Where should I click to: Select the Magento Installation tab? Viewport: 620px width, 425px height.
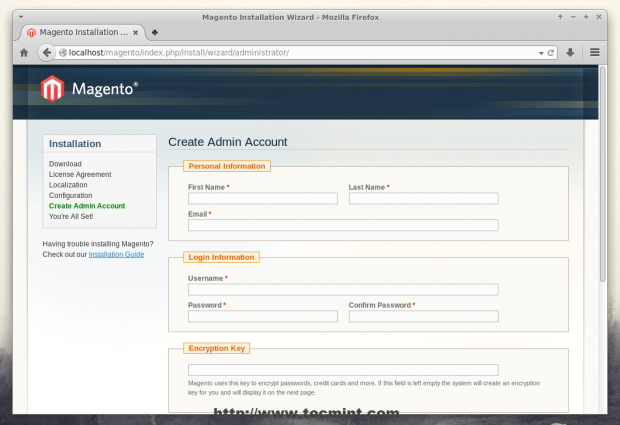click(83, 32)
